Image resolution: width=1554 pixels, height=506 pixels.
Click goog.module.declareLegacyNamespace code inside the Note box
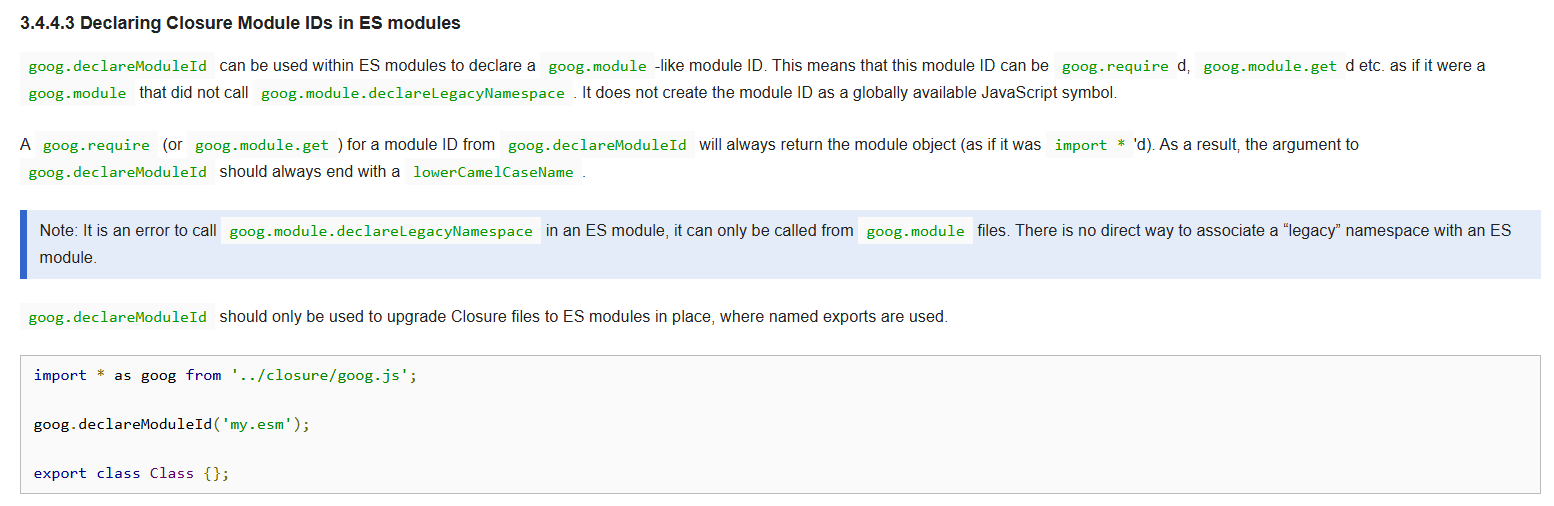[381, 231]
